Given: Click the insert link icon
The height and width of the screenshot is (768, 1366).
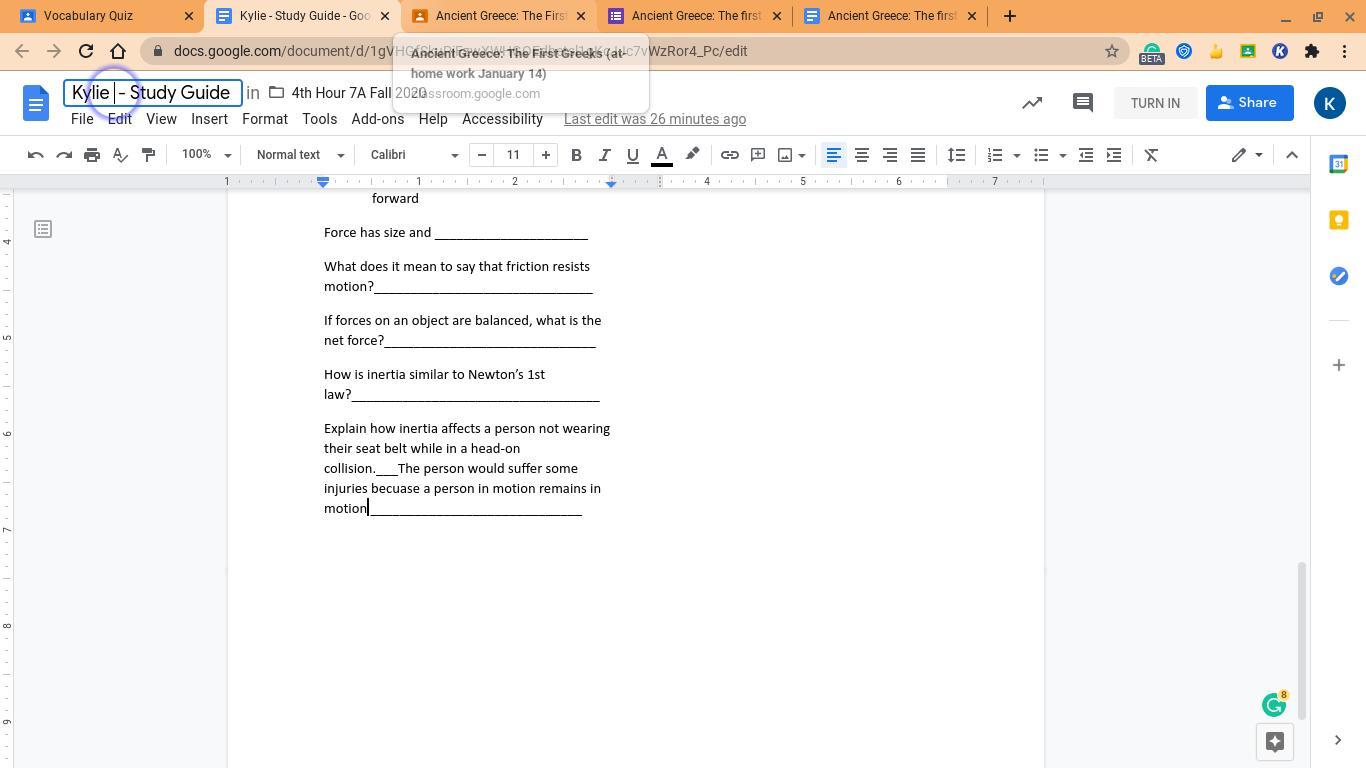Looking at the screenshot, I should coord(730,155).
